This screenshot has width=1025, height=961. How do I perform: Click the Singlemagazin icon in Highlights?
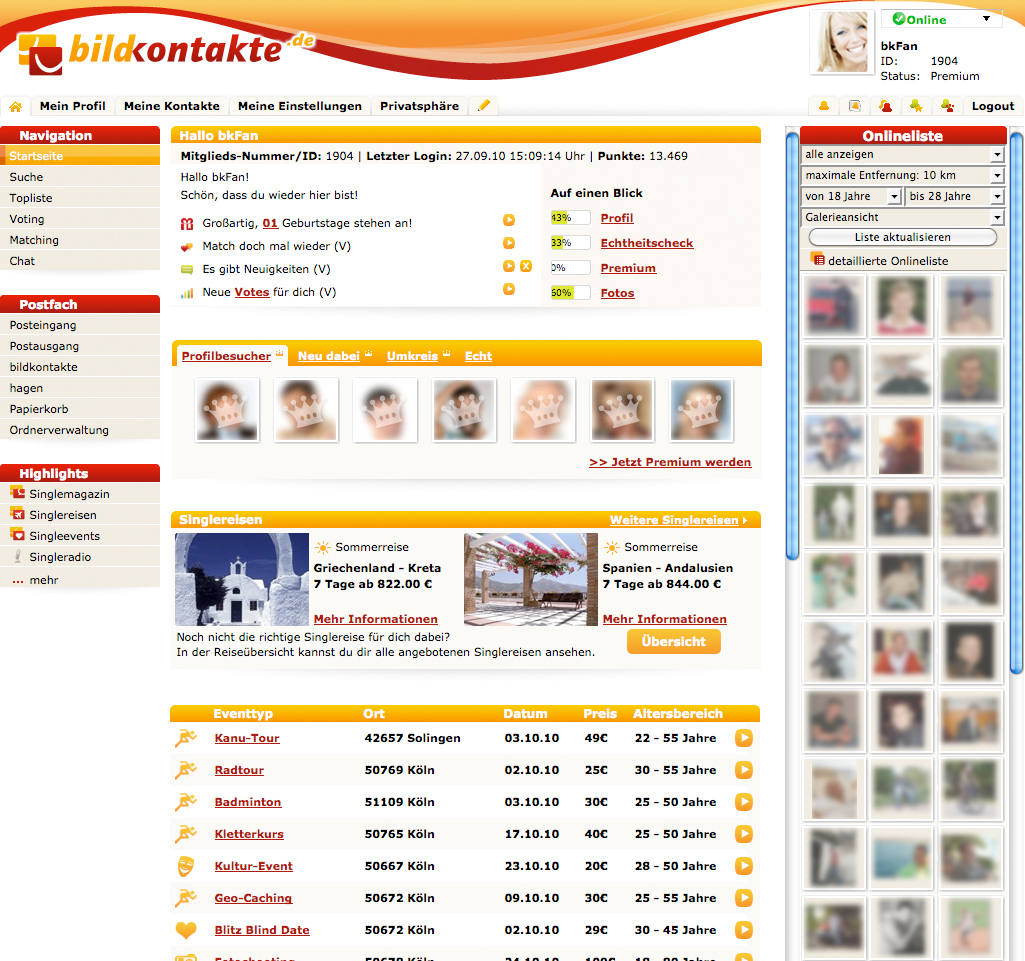pyautogui.click(x=18, y=493)
